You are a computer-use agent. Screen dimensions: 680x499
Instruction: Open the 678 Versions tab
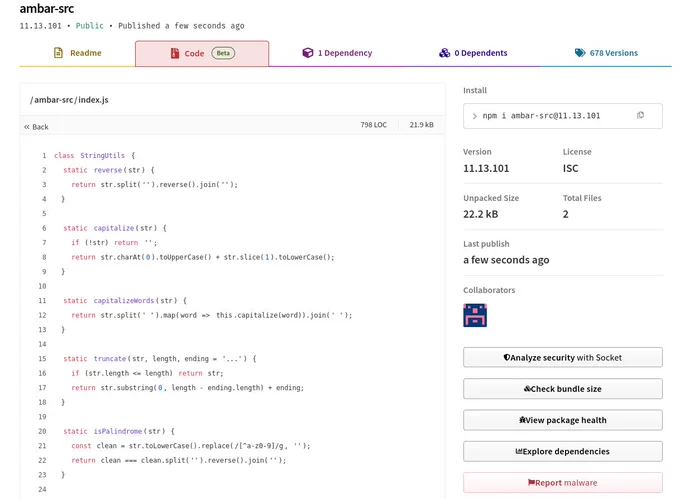point(606,53)
